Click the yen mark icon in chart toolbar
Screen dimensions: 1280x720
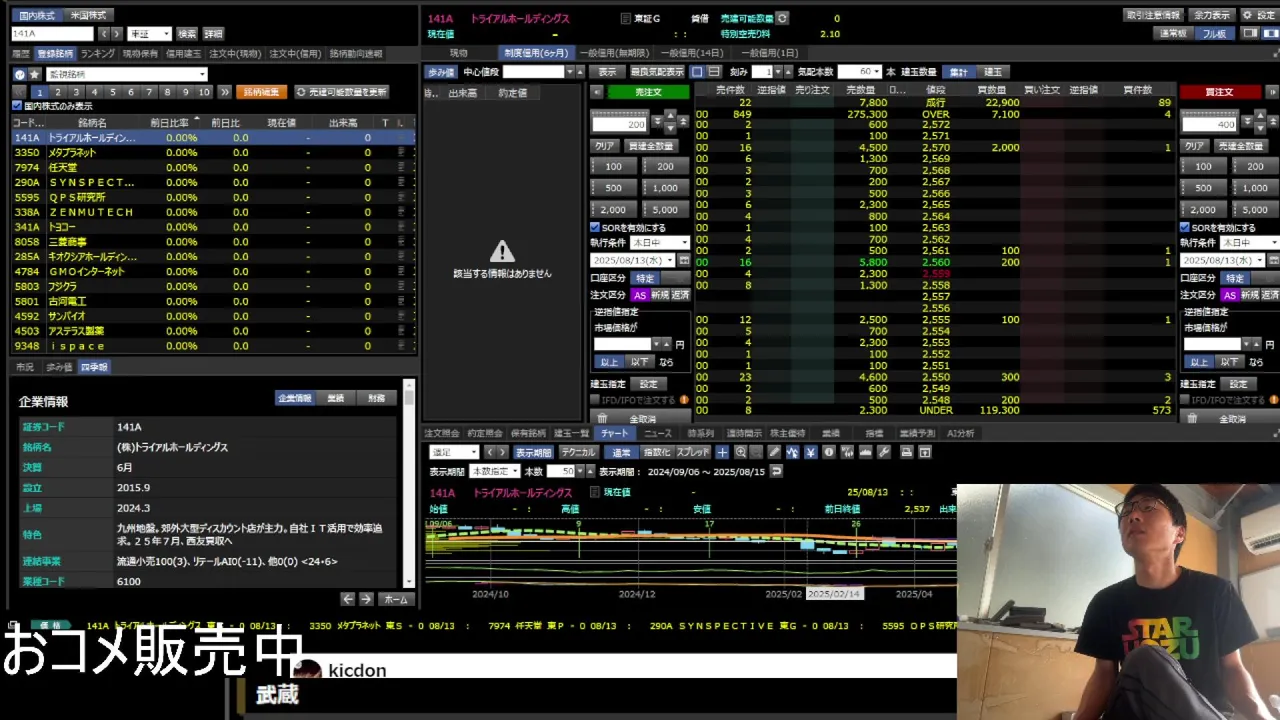(810, 452)
